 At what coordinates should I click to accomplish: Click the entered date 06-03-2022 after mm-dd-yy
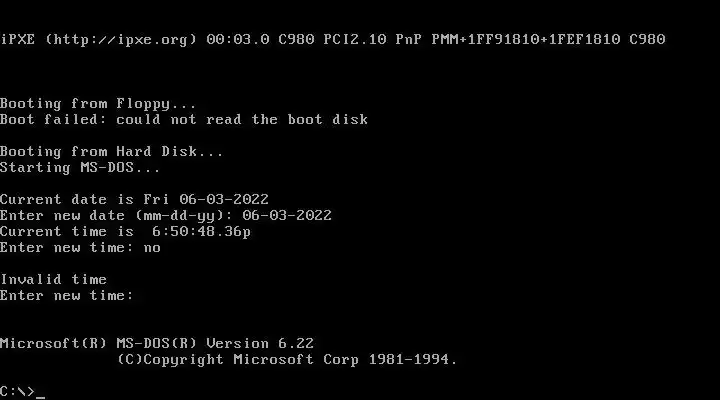coord(287,215)
